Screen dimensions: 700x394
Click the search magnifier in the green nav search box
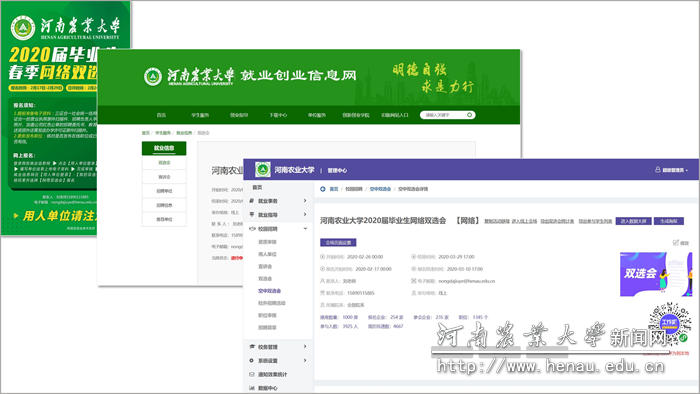(x=469, y=115)
